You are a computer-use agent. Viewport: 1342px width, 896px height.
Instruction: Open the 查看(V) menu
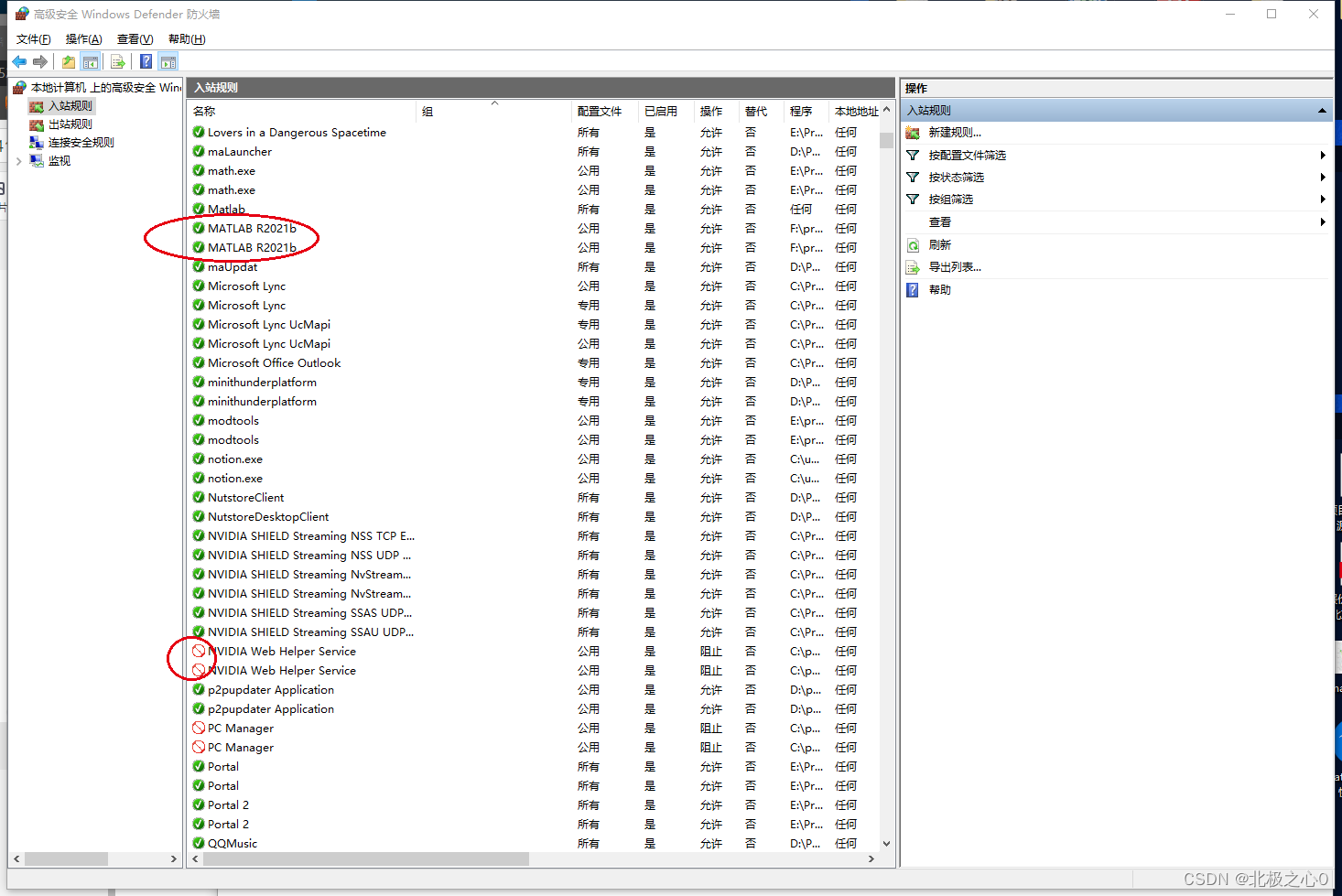[135, 39]
